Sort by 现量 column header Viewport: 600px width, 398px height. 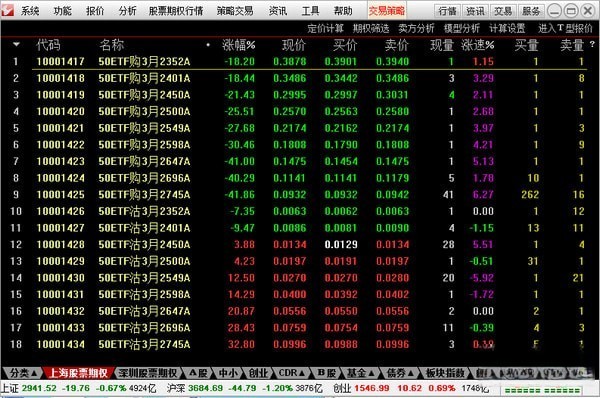pyautogui.click(x=442, y=45)
